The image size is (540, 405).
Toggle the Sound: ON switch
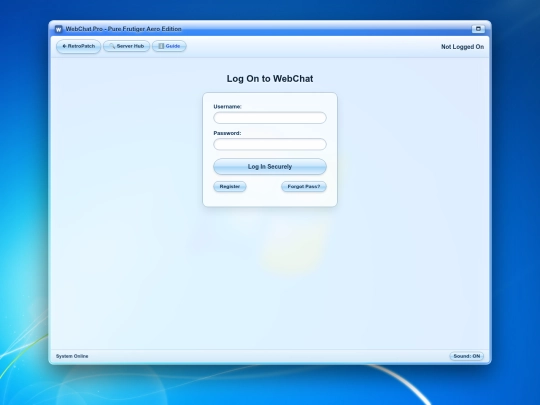click(466, 356)
